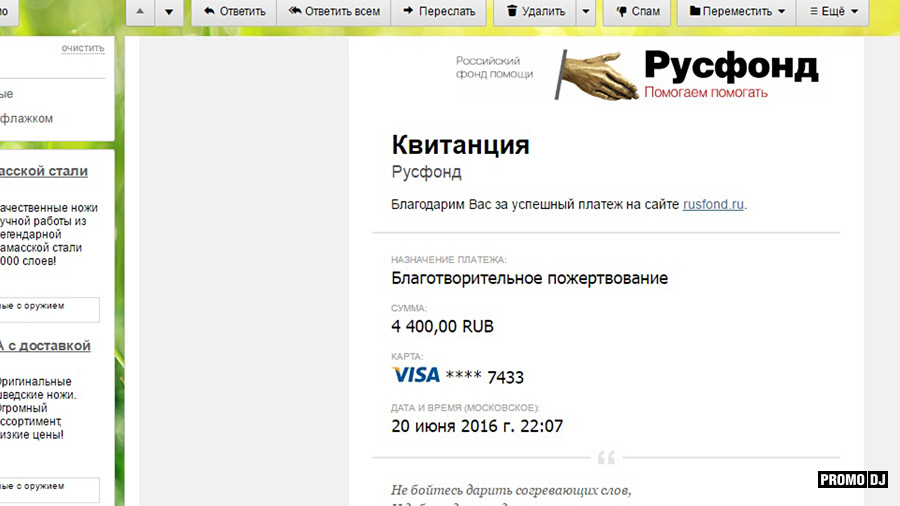This screenshot has height=506, width=900.
Task: Click the upper с оружием ad box
Action: click(49, 309)
